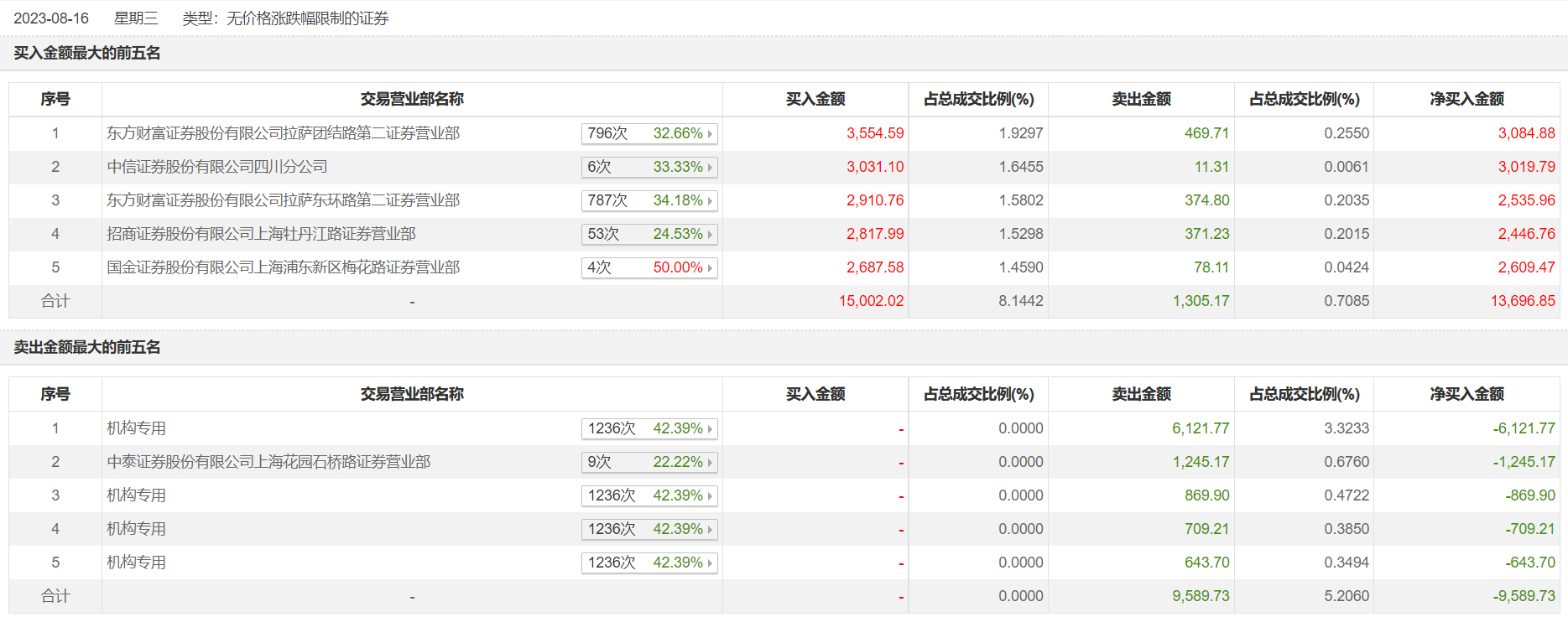Click the arrow in the 53次 24.53% box
This screenshot has height=617, width=1568.
(x=710, y=235)
